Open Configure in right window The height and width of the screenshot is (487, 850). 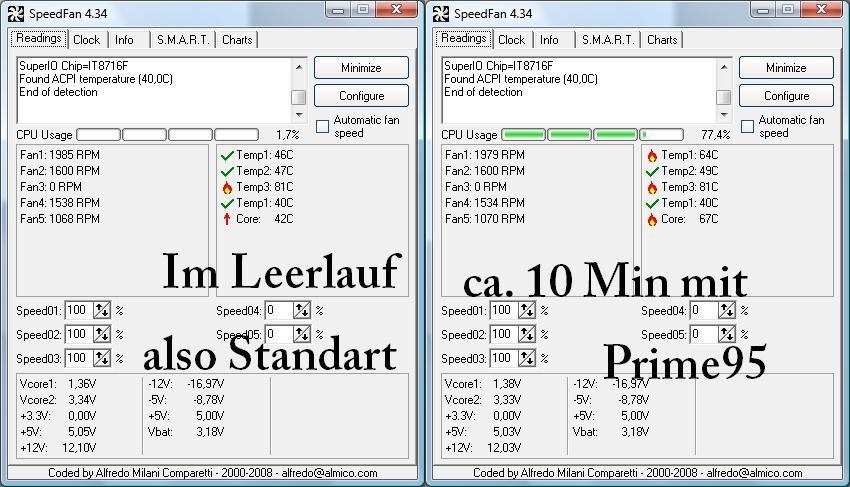pos(786,95)
